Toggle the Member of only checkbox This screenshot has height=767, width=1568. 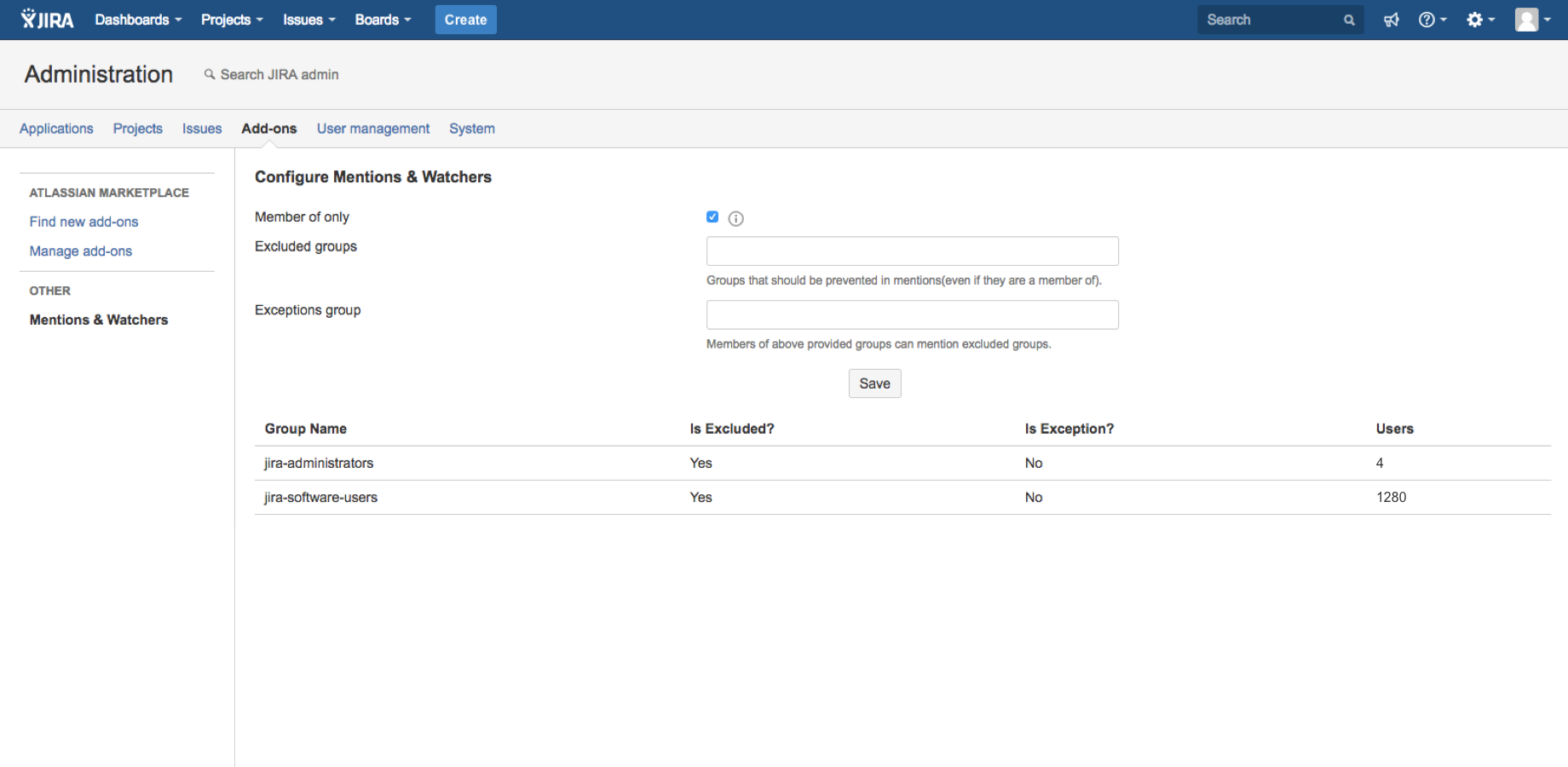(x=712, y=216)
